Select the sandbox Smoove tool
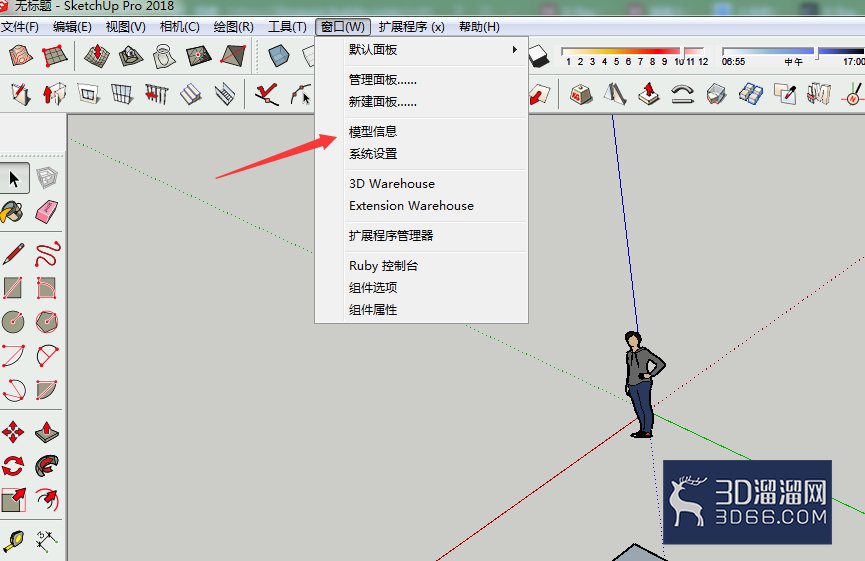The image size is (865, 561). click(97, 56)
